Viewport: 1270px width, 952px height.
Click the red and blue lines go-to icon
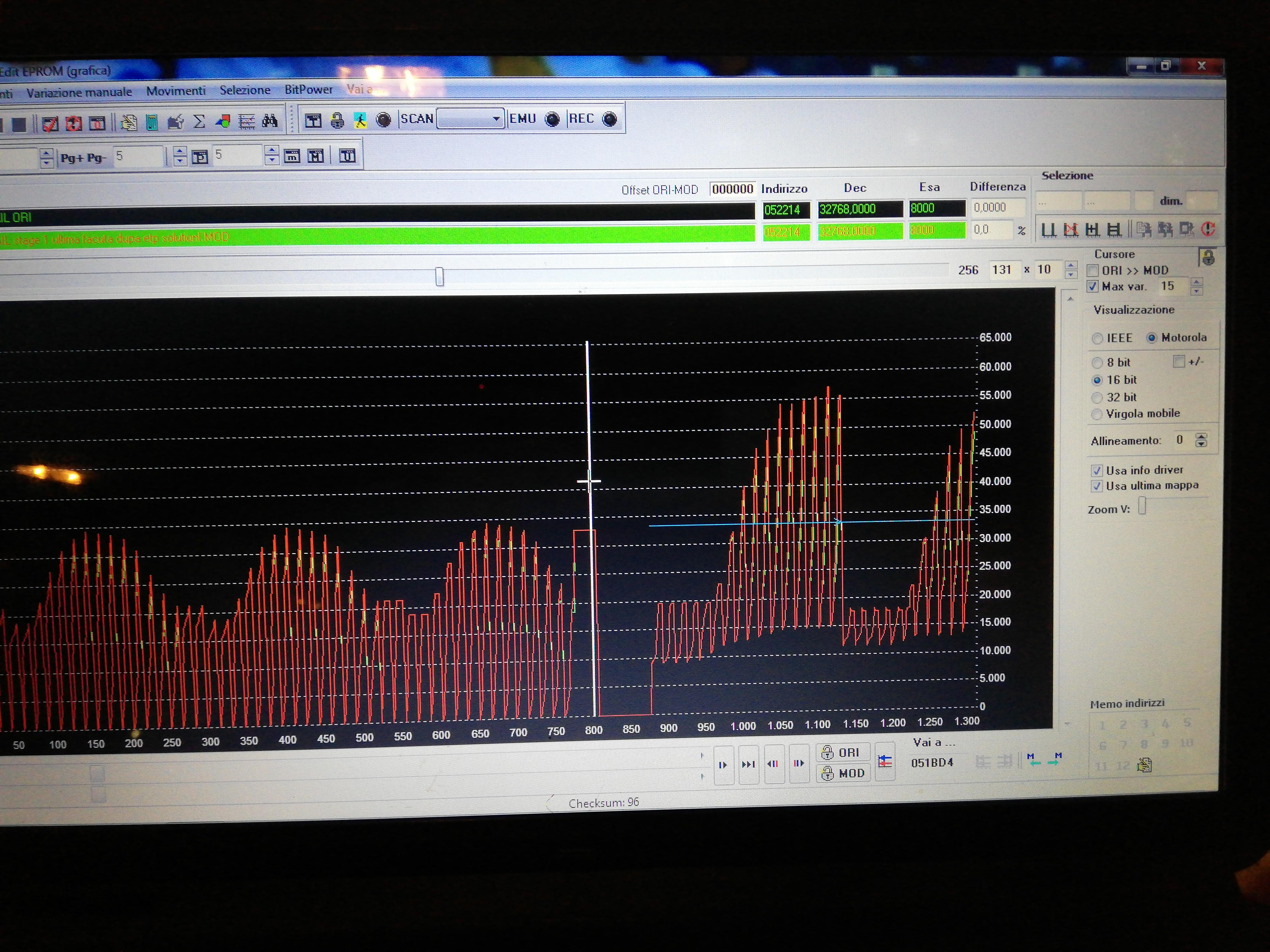pos(885,761)
